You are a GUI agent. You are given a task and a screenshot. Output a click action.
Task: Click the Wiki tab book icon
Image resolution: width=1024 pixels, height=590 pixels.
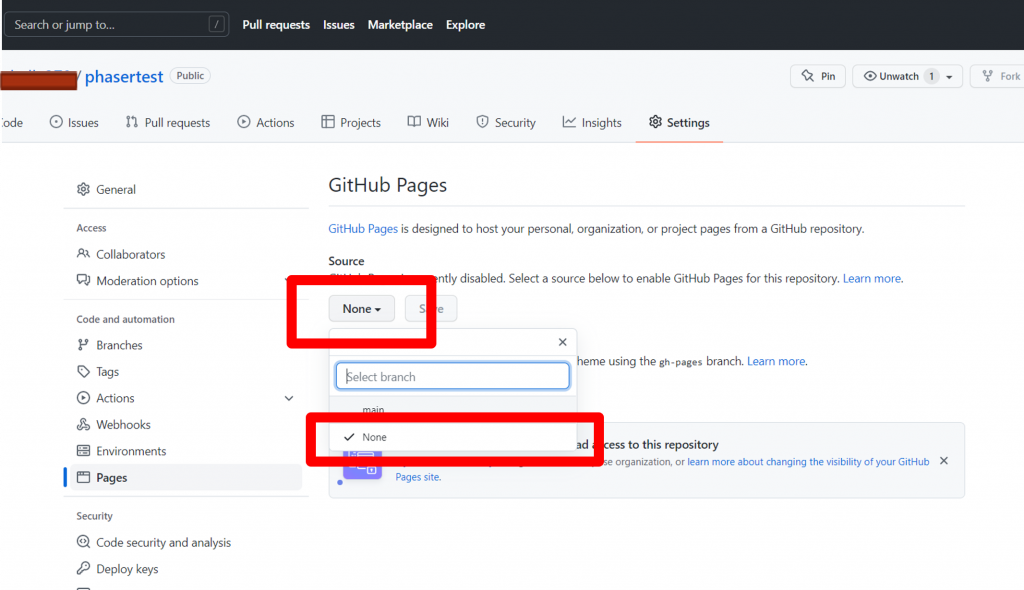coord(414,122)
